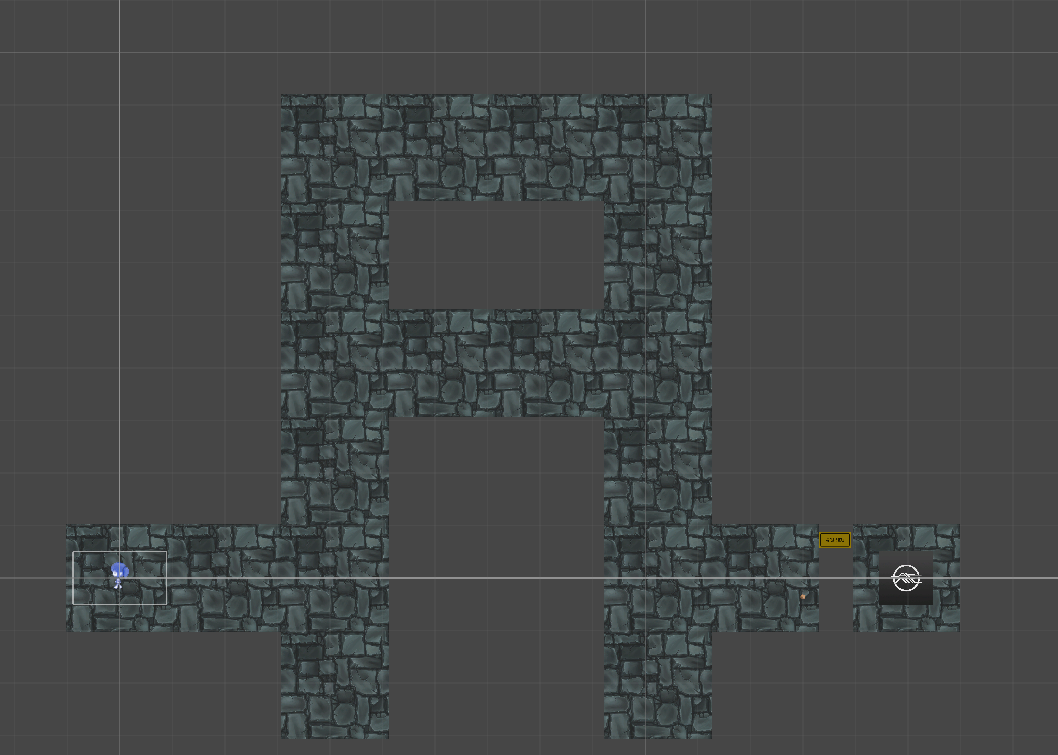This screenshot has width=1058, height=755.
Task: Click the narrow gap below the yellow sign
Action: pos(836,592)
